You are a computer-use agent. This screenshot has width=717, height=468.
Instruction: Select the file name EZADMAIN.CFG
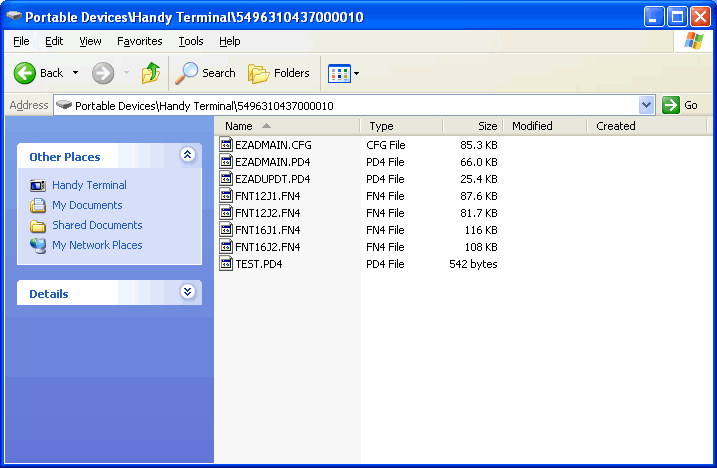pos(273,145)
